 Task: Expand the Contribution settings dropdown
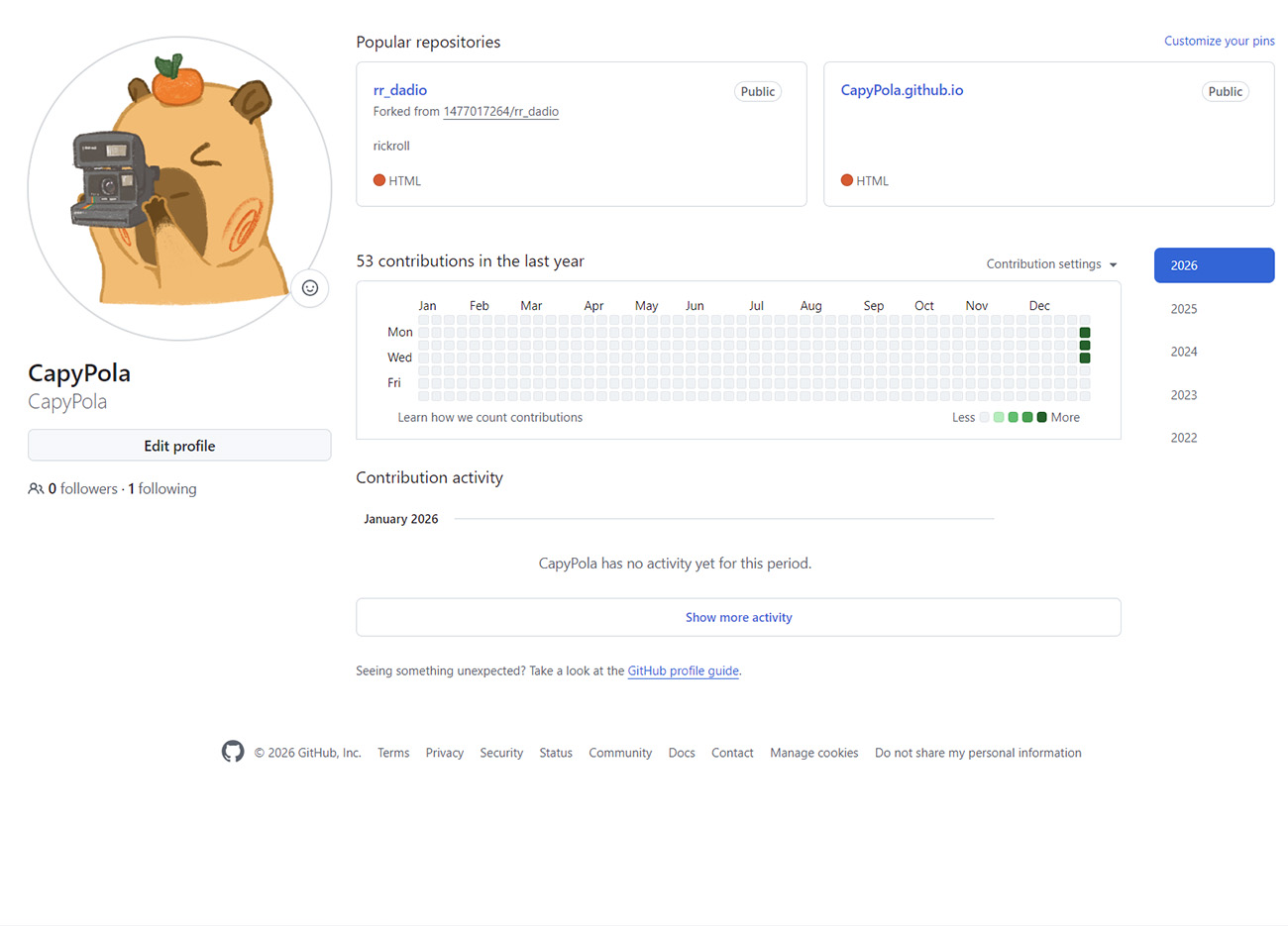1051,264
